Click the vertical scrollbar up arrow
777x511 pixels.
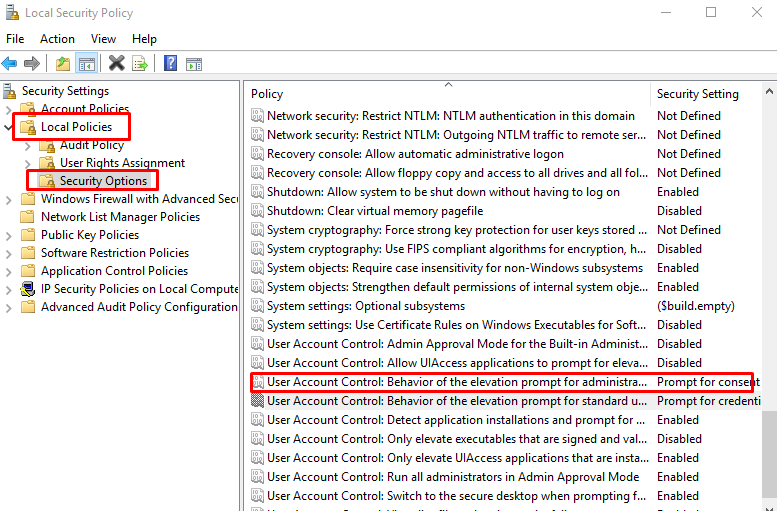pos(769,91)
